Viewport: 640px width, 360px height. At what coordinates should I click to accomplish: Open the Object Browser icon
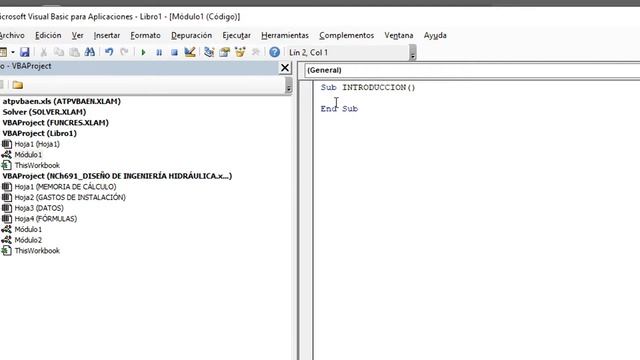tap(240, 52)
